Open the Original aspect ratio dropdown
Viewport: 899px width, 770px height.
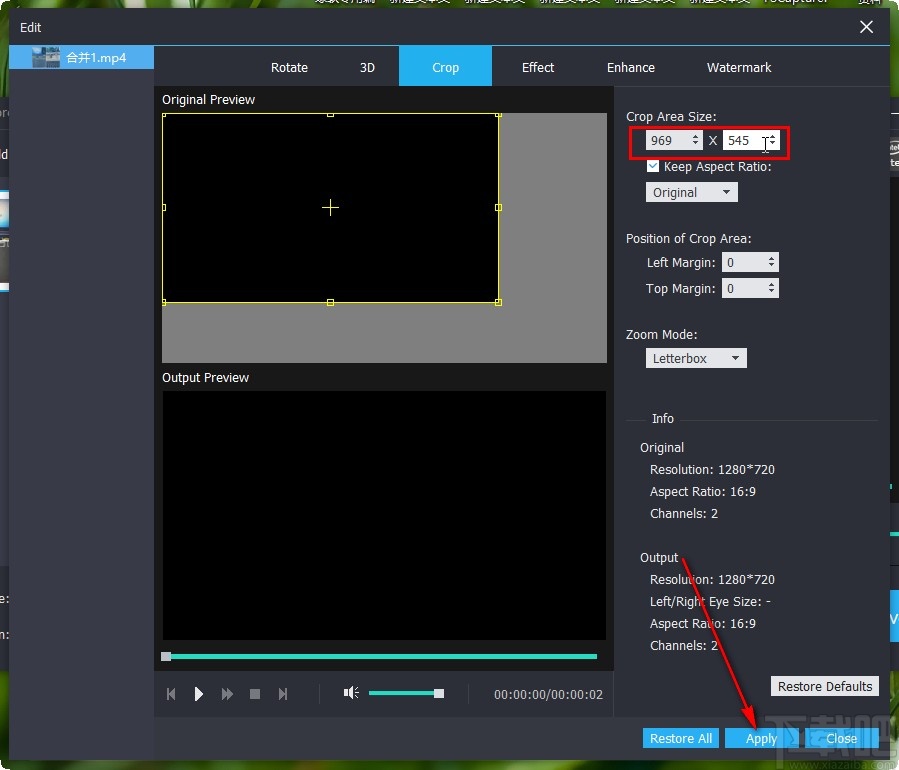(692, 192)
